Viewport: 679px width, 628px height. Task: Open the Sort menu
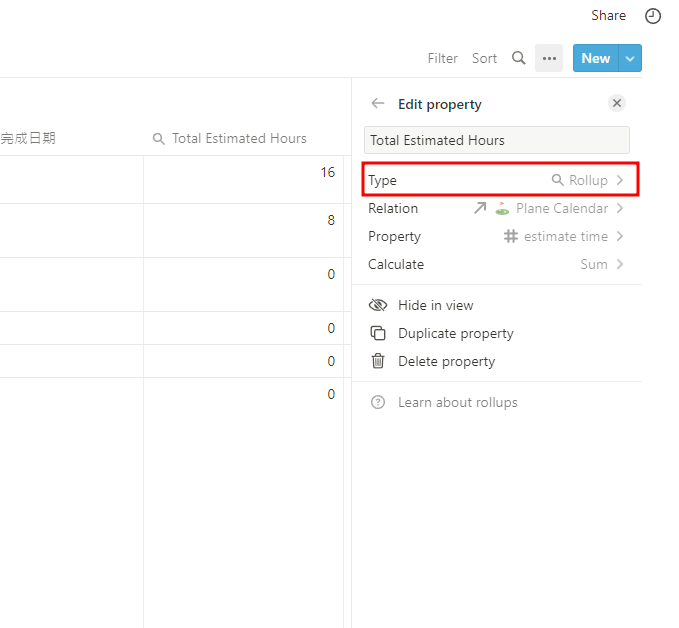(x=484, y=58)
